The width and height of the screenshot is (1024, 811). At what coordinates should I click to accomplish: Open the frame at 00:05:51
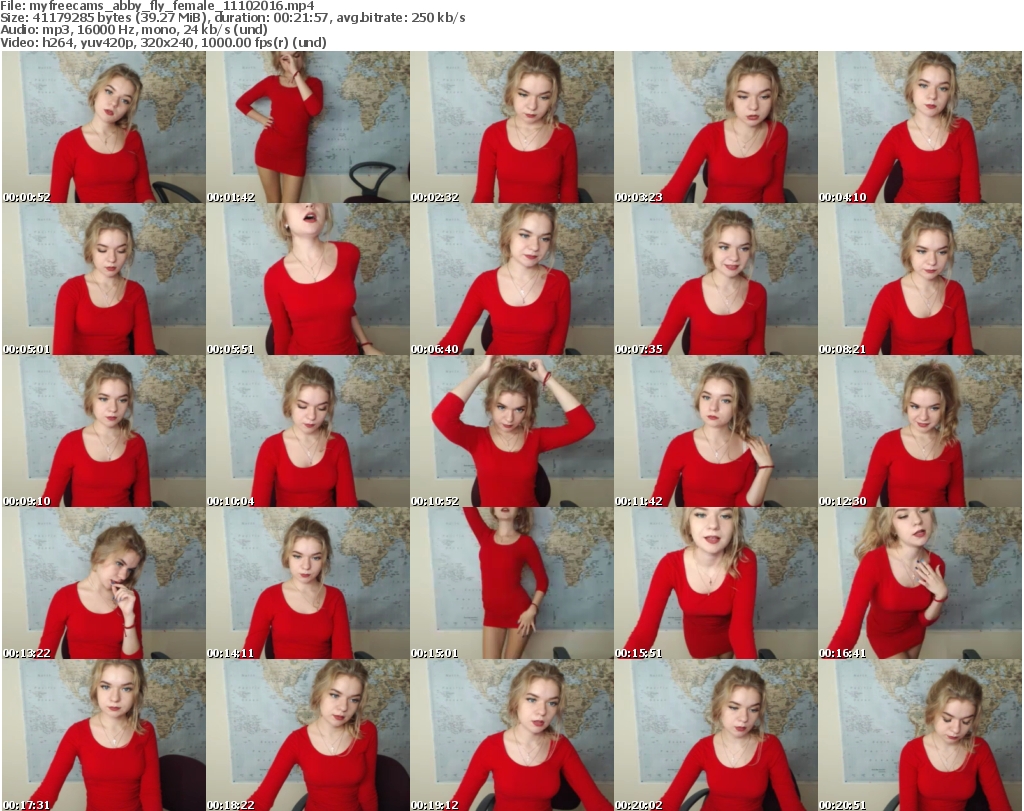tap(308, 279)
